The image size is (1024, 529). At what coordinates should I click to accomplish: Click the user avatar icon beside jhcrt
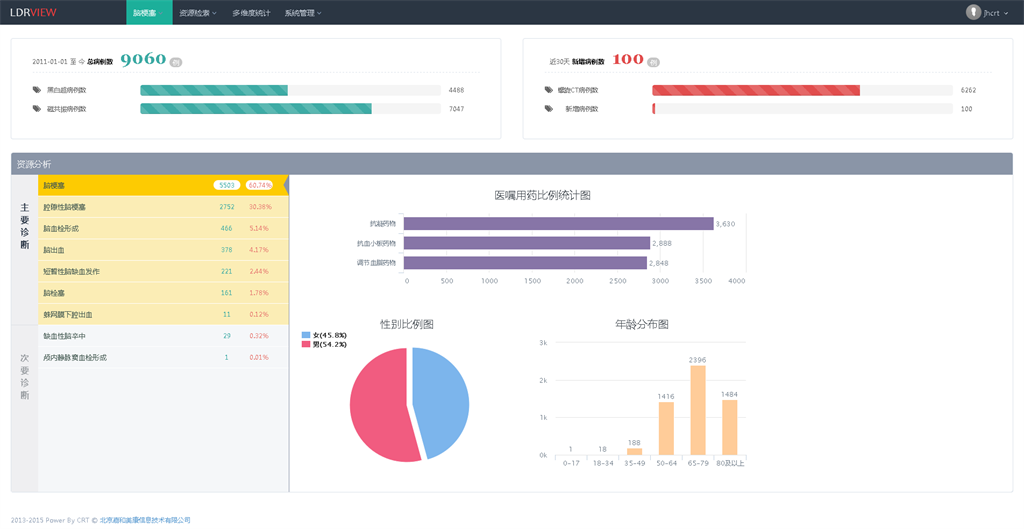[x=973, y=12]
